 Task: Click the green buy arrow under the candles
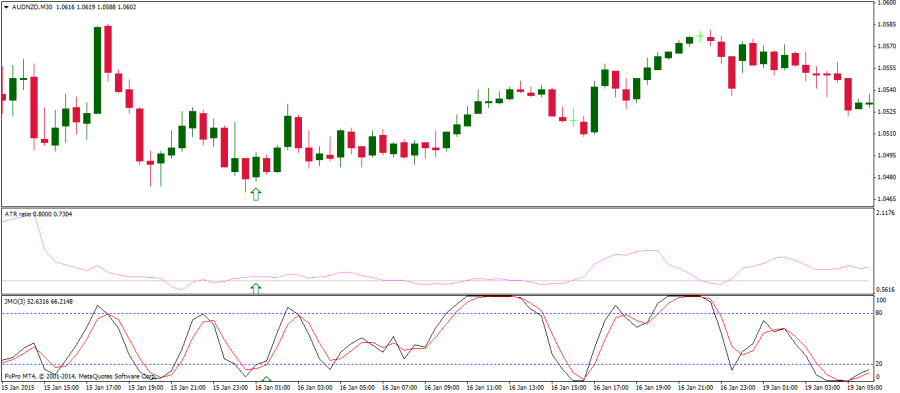pos(256,194)
